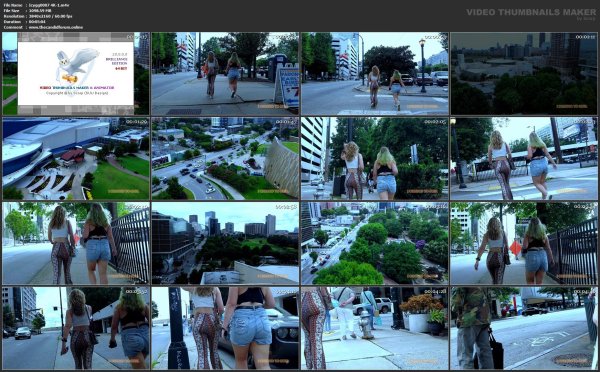Select the dark aerial city skyline thumbnail
Image resolution: width=600 pixels, height=372 pixels.
pyautogui.click(x=524, y=73)
